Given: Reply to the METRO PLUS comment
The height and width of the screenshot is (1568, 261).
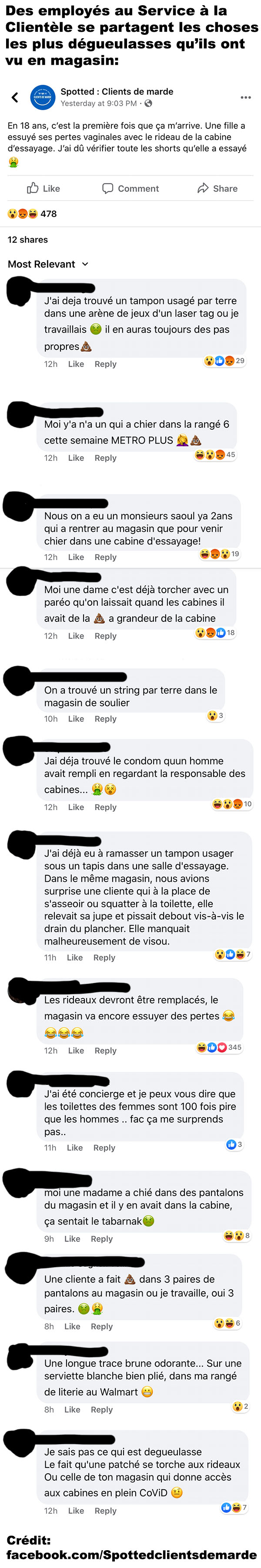Looking at the screenshot, I should (x=105, y=458).
